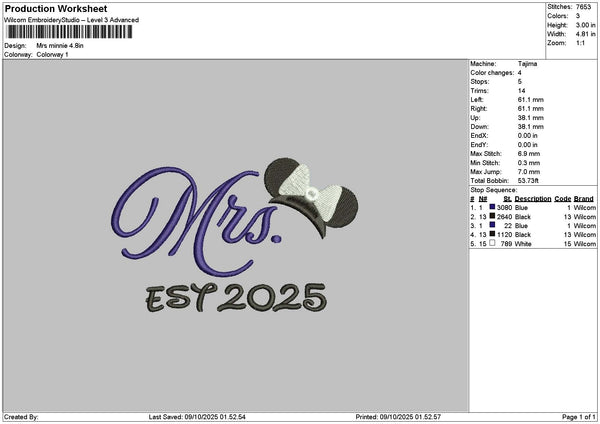Click the 'Colorway 1' value
This screenshot has height=424, width=600.
click(x=52, y=55)
